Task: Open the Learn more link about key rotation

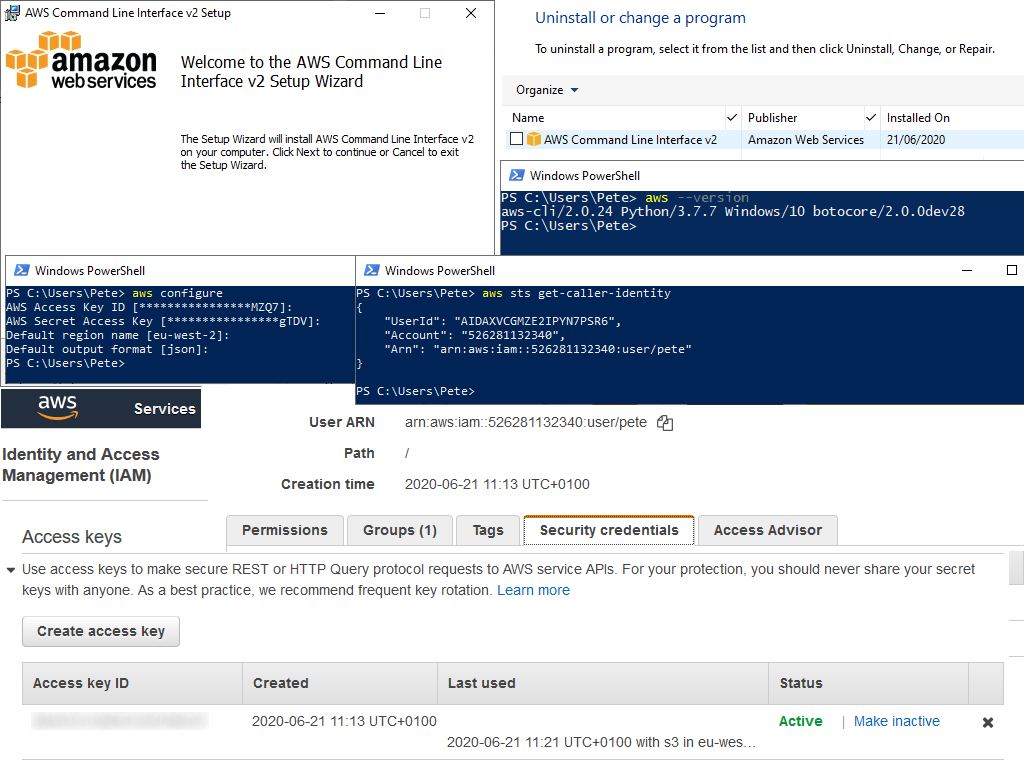Action: point(534,590)
